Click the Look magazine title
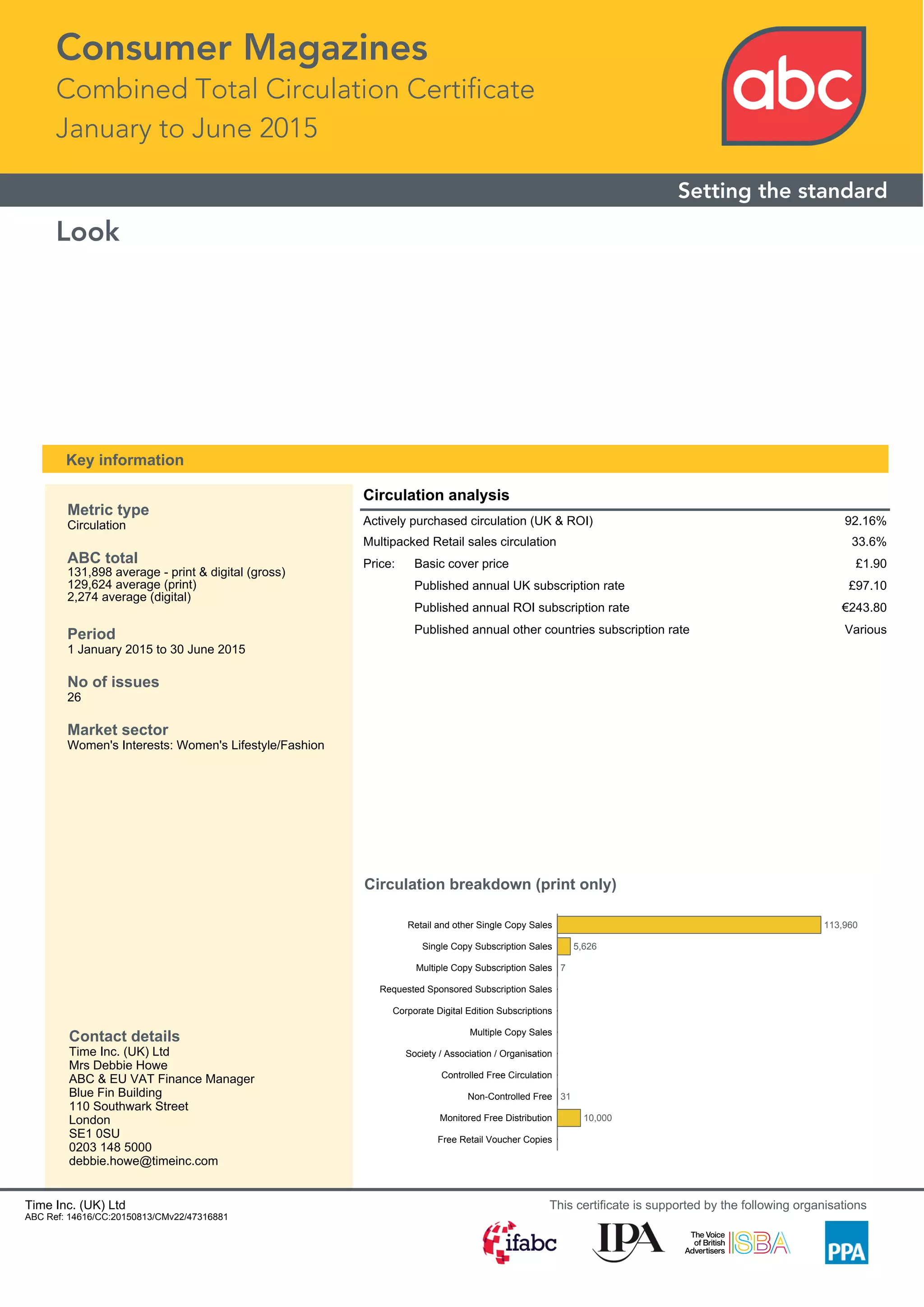924x1307 pixels. coord(88,232)
